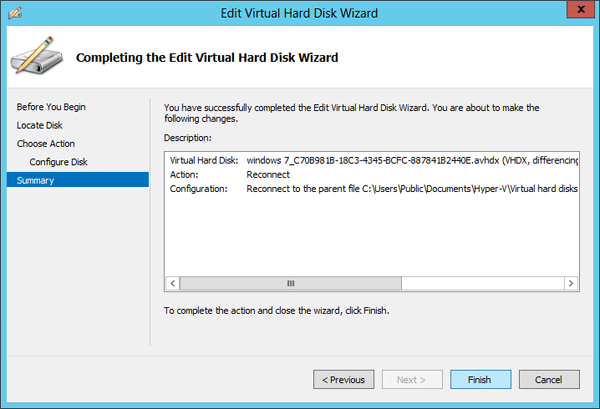Screen dimensions: 600x409
Task: Cancel the wizard
Action: click(548, 380)
